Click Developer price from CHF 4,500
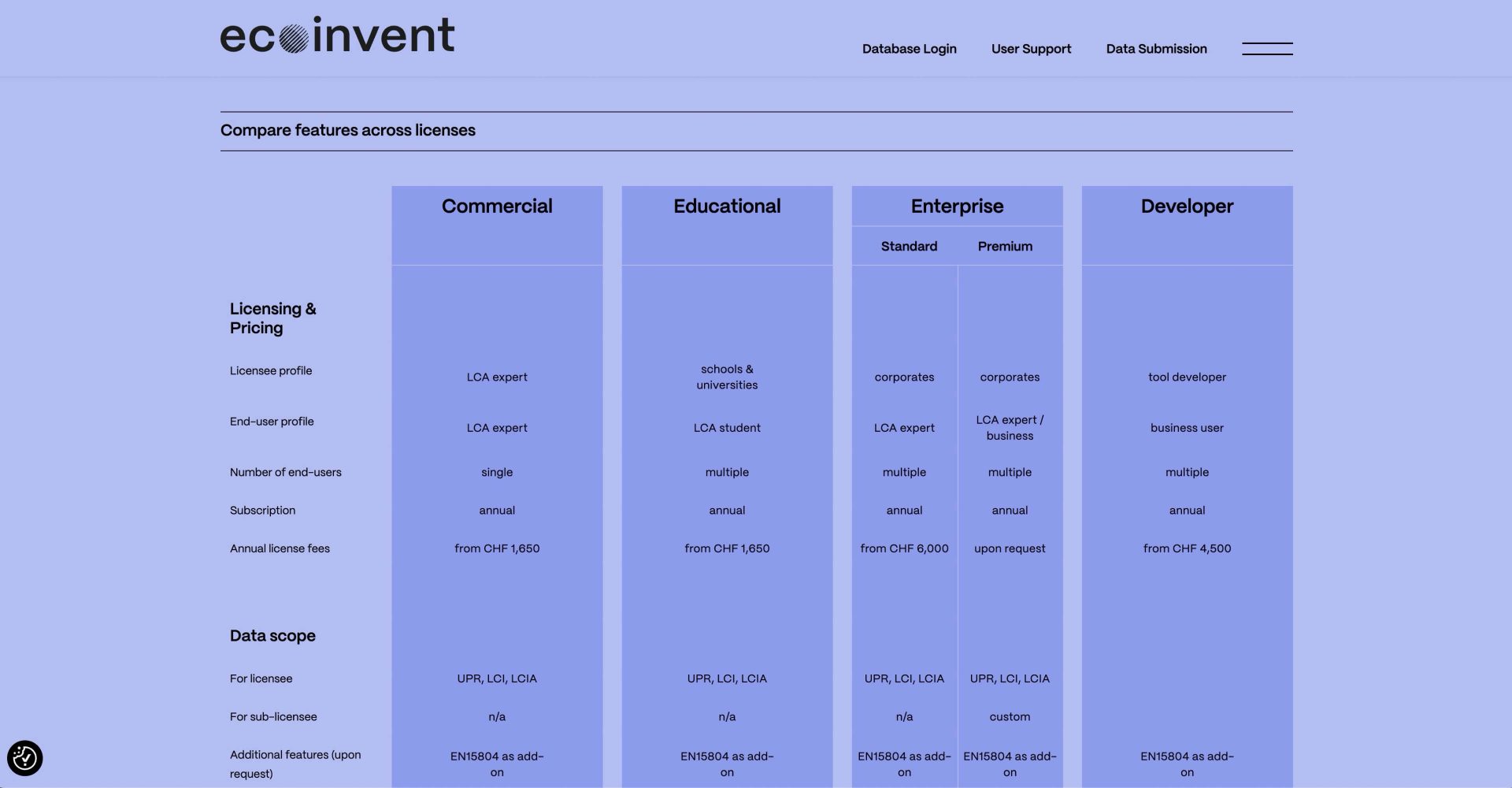 click(1187, 548)
